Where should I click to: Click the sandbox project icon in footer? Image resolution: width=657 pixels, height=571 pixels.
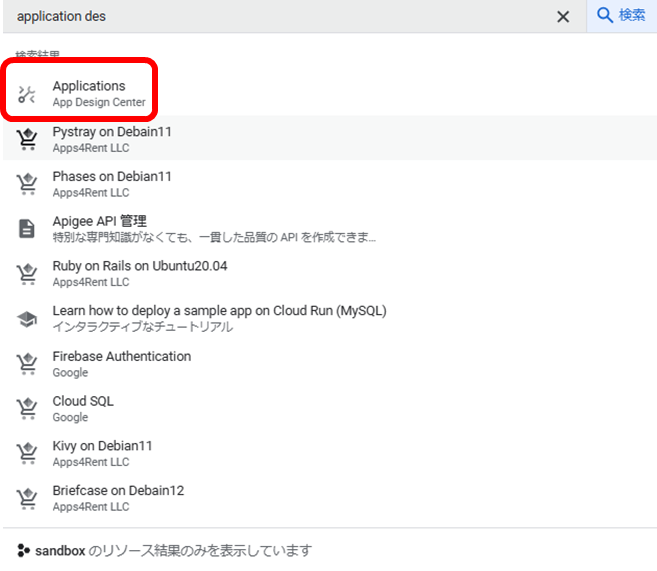pos(23,550)
